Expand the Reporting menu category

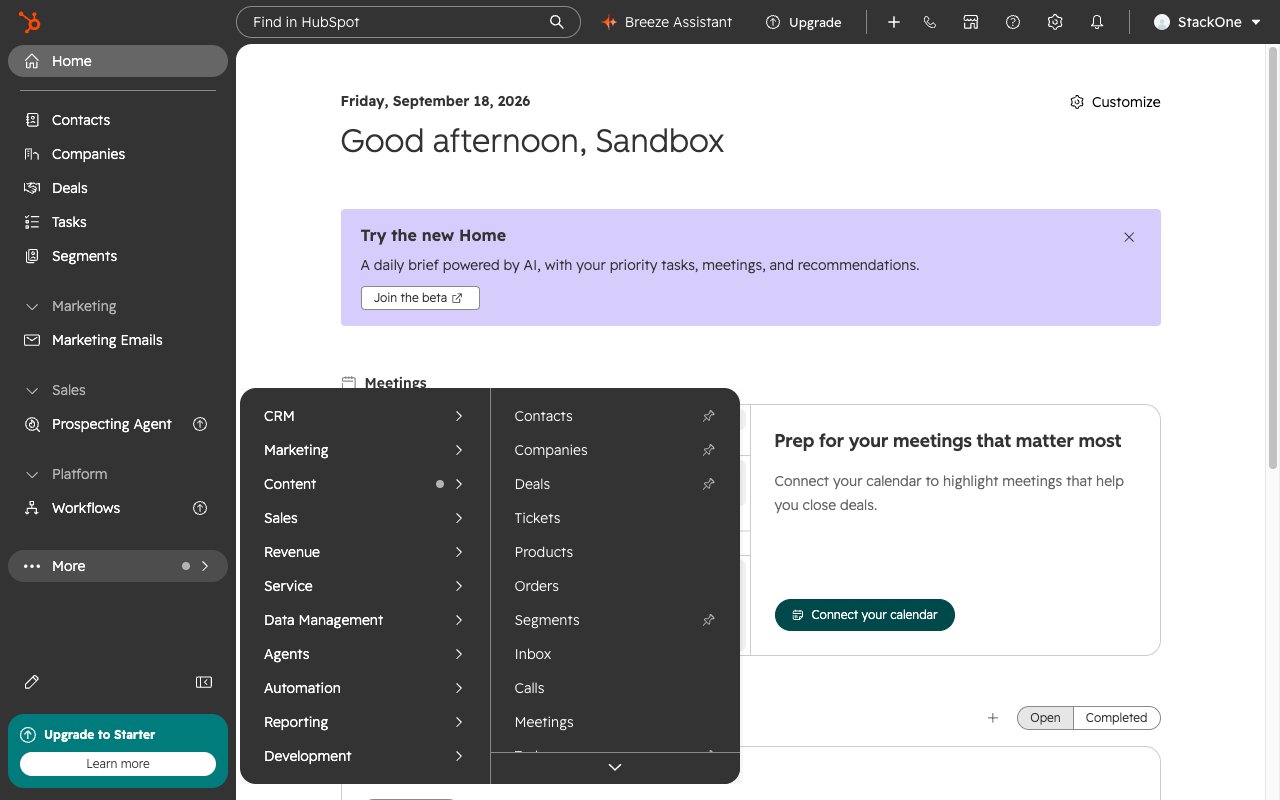click(364, 722)
